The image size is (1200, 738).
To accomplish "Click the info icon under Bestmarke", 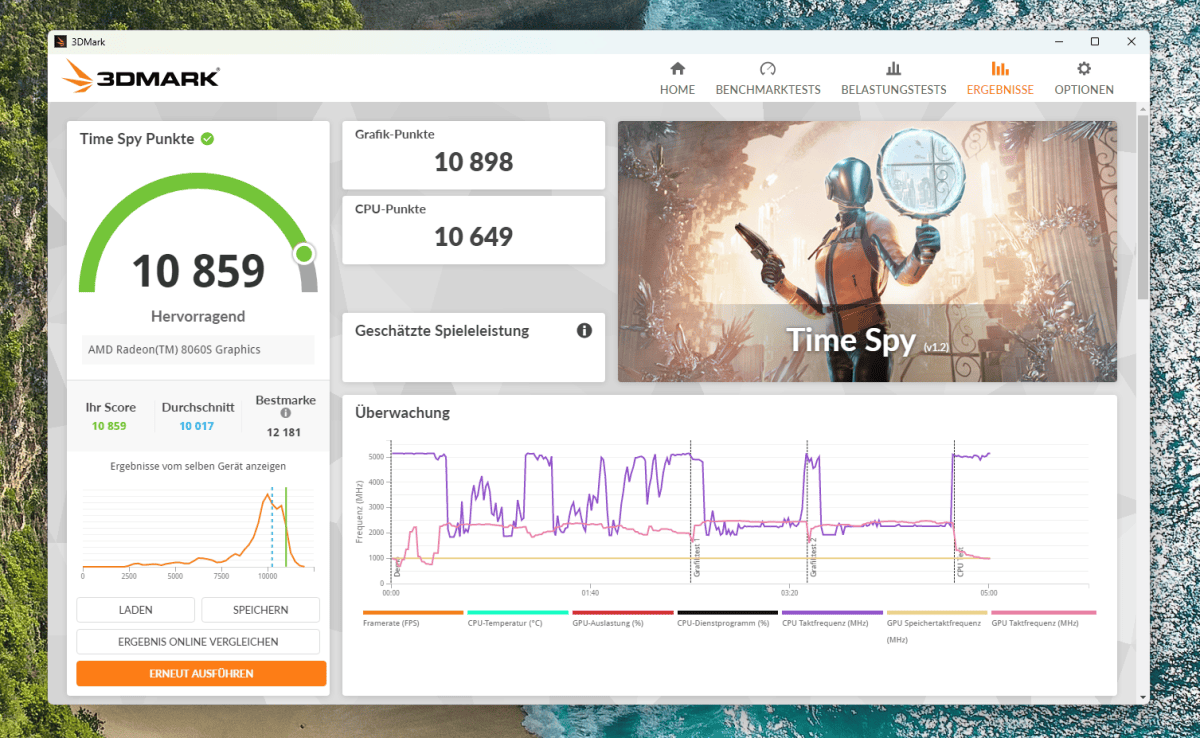I will click(285, 413).
